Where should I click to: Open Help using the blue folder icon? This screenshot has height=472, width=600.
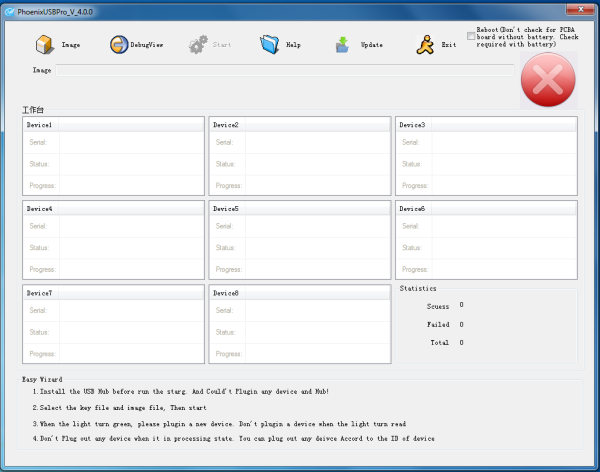coord(270,44)
